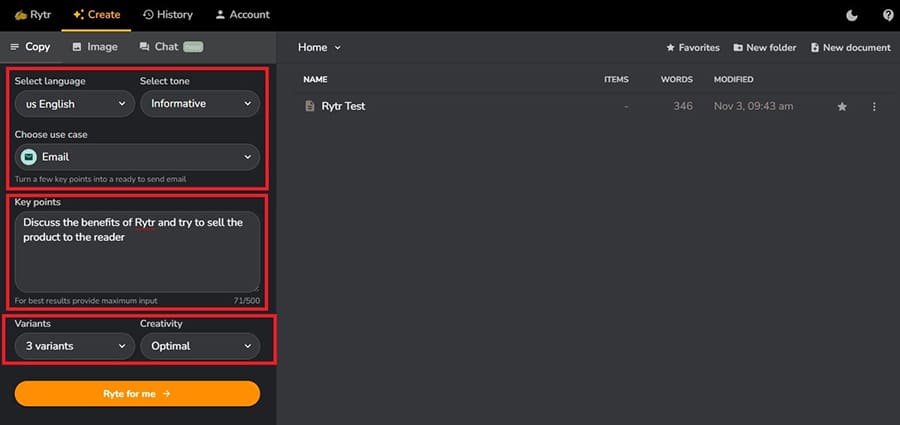
Task: Toggle dark mode with the moon icon
Action: [x=852, y=16]
